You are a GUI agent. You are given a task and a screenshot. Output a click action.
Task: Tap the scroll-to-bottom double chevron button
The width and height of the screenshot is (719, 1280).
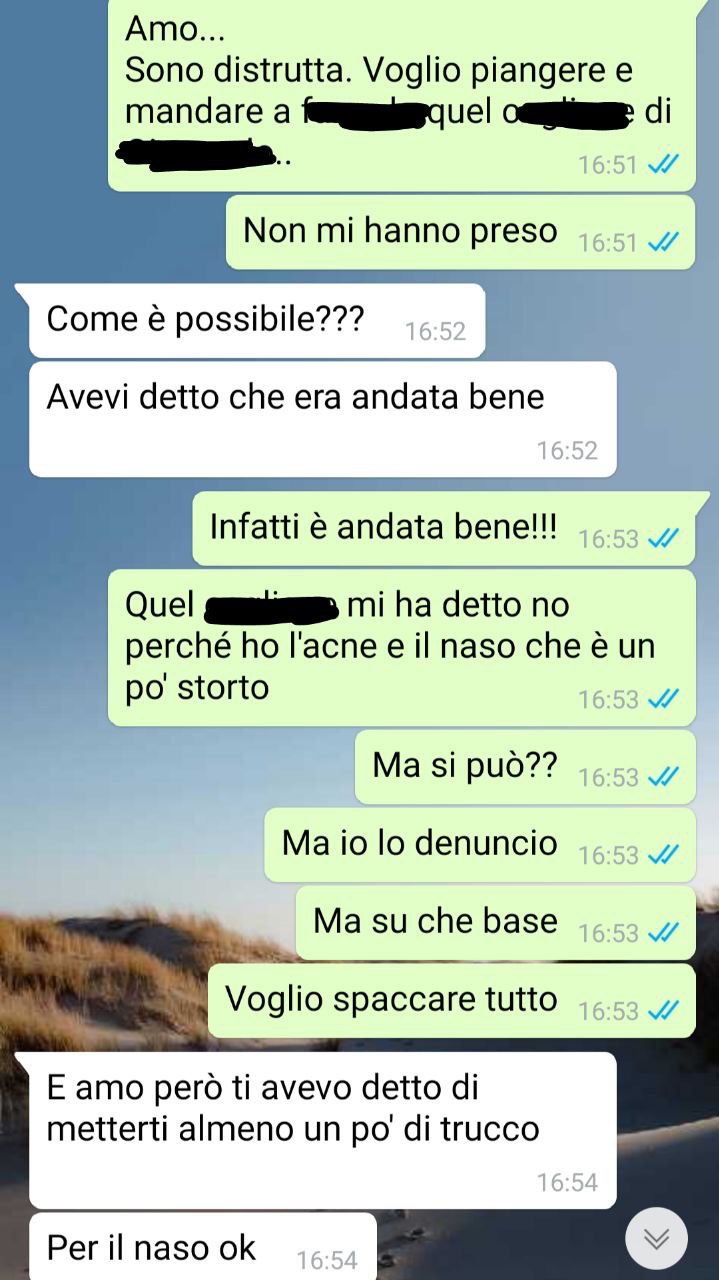click(656, 1239)
